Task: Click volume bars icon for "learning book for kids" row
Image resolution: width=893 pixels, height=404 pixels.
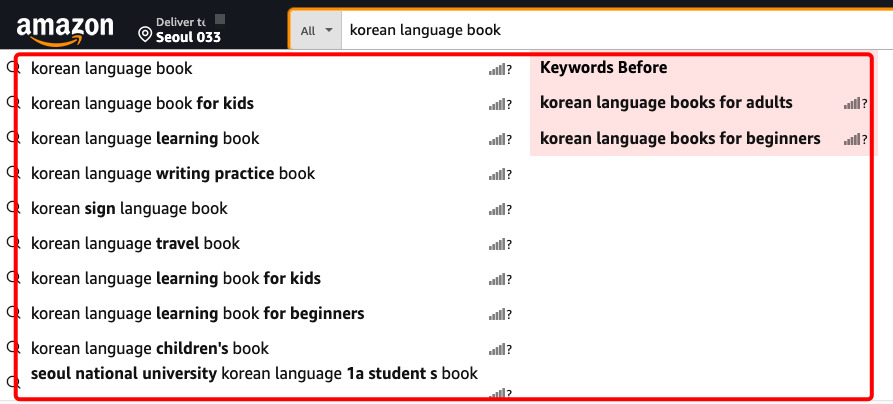Action: [x=497, y=280]
